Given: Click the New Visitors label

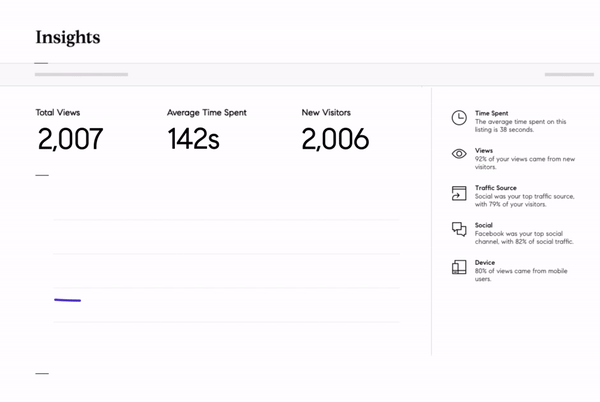Looking at the screenshot, I should [326, 113].
